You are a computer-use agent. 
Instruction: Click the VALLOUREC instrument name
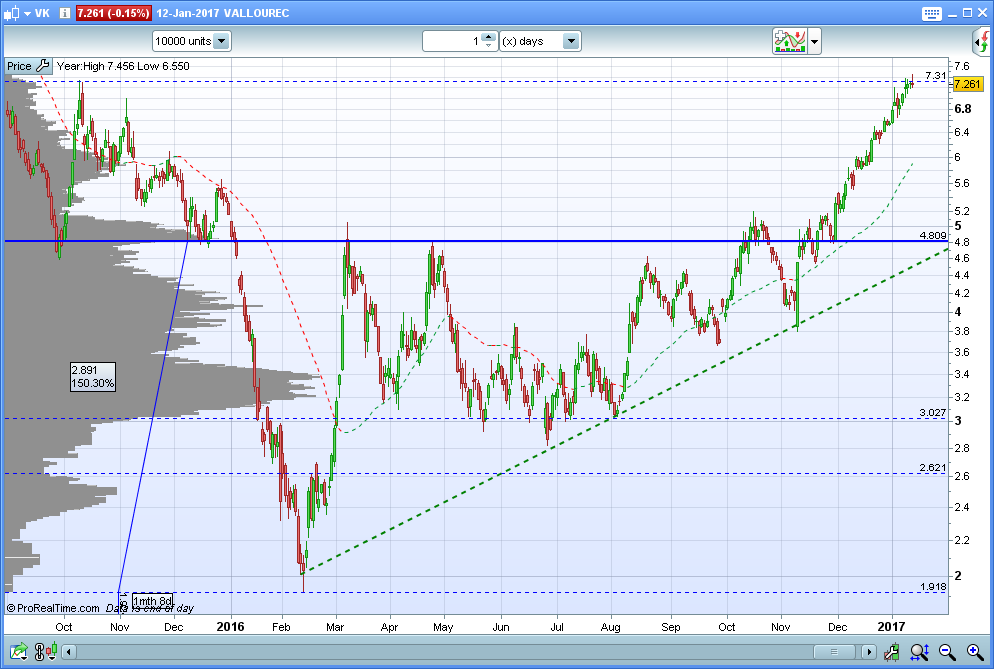coord(256,13)
